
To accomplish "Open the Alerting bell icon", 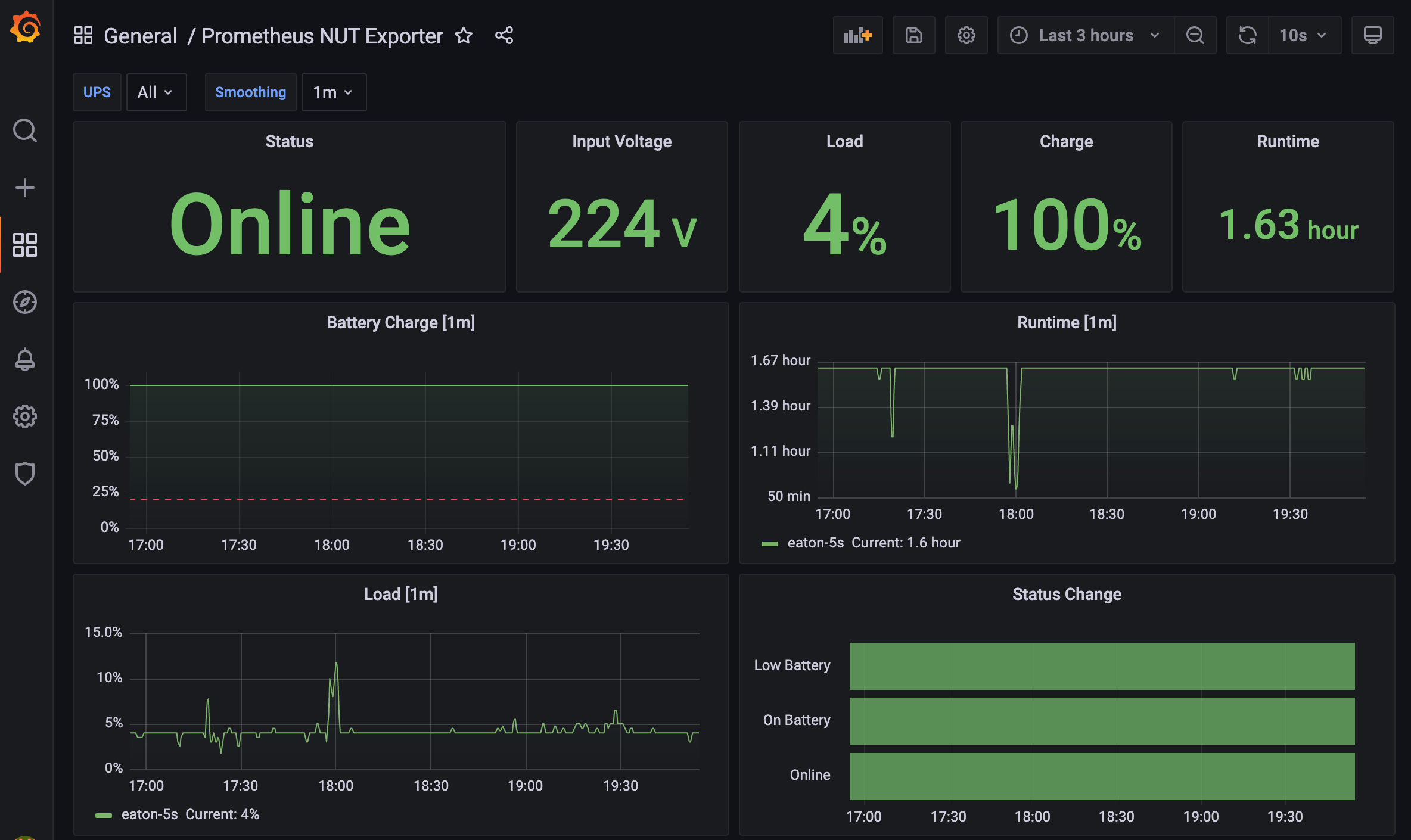I will [x=25, y=359].
